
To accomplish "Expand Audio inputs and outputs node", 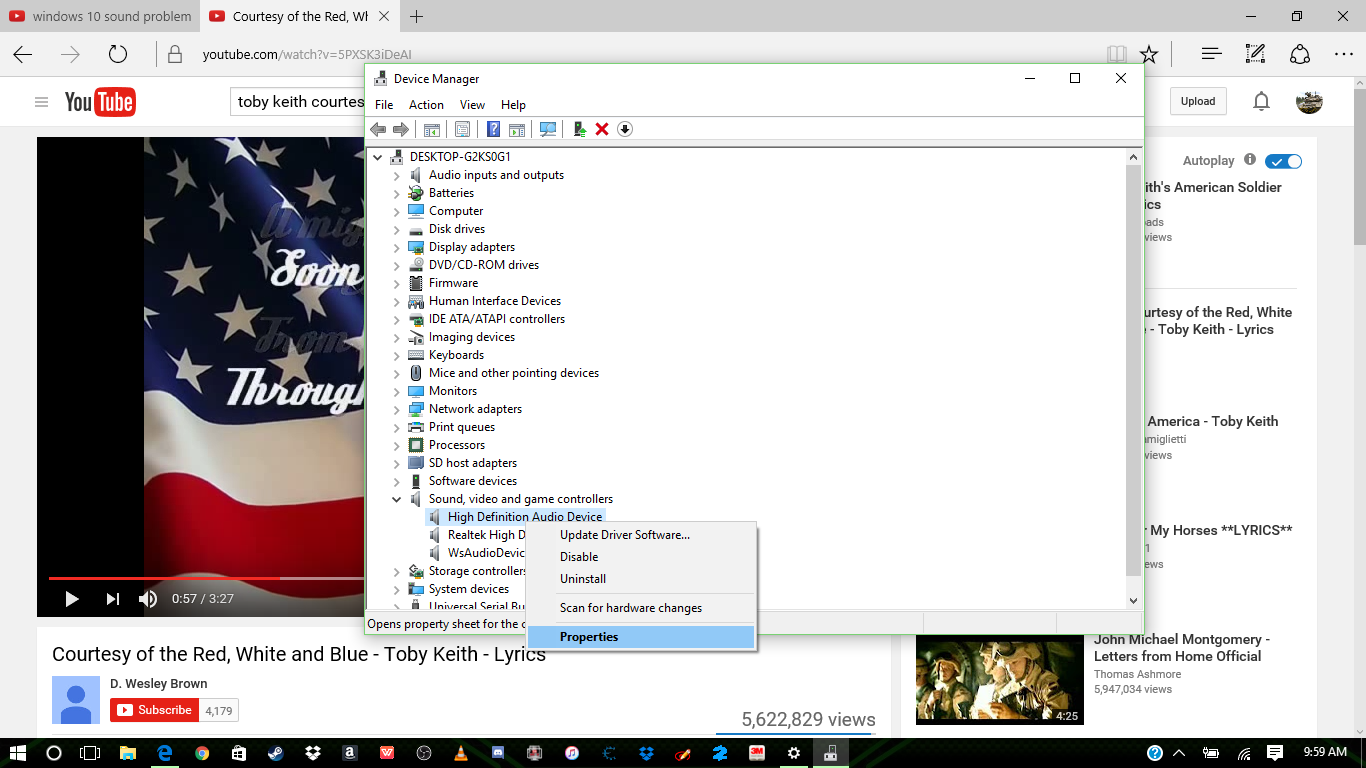I will 397,175.
